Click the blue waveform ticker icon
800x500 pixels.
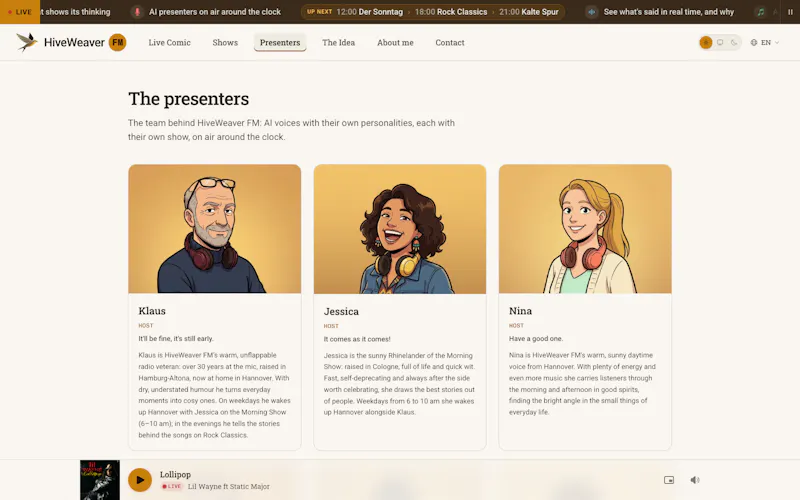591,12
